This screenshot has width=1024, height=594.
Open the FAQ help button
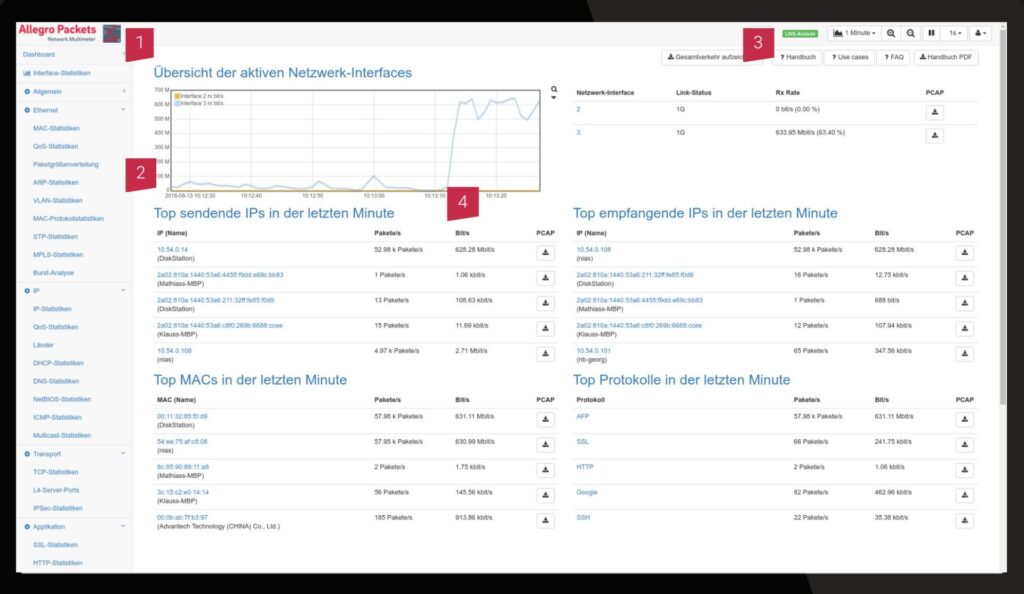click(893, 57)
